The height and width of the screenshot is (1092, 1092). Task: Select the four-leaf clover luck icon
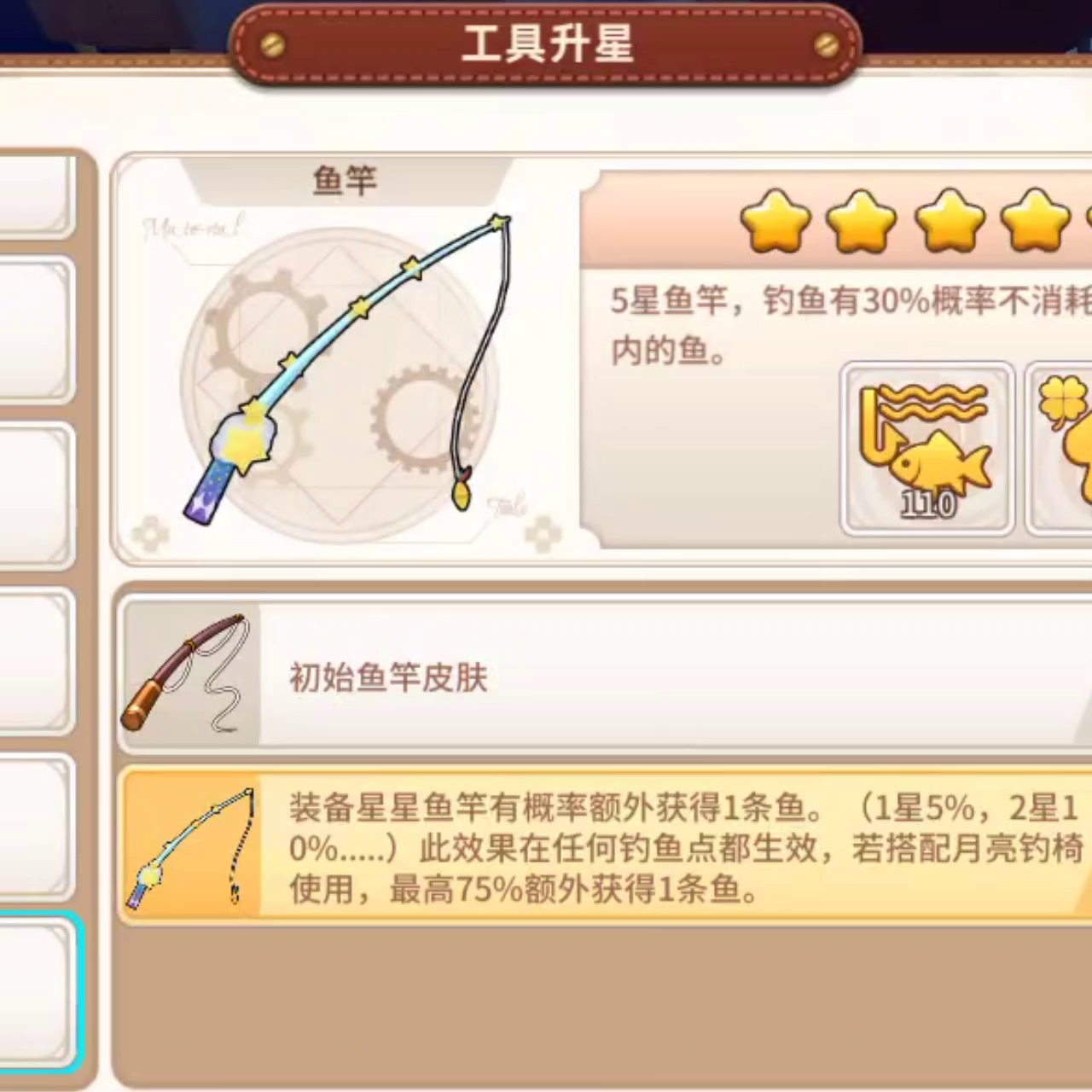pos(1059,449)
